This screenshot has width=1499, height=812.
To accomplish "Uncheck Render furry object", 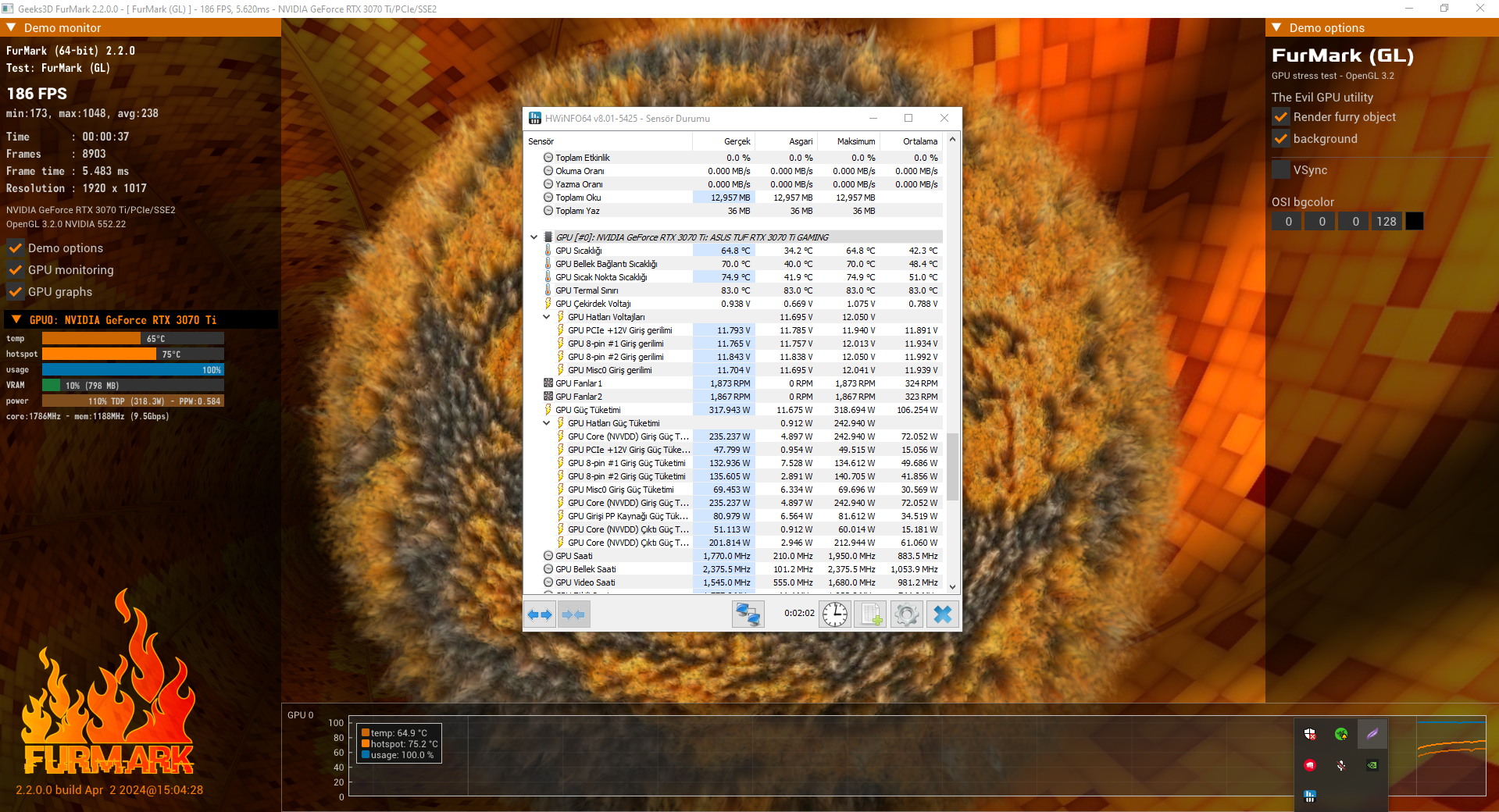I will [x=1280, y=117].
